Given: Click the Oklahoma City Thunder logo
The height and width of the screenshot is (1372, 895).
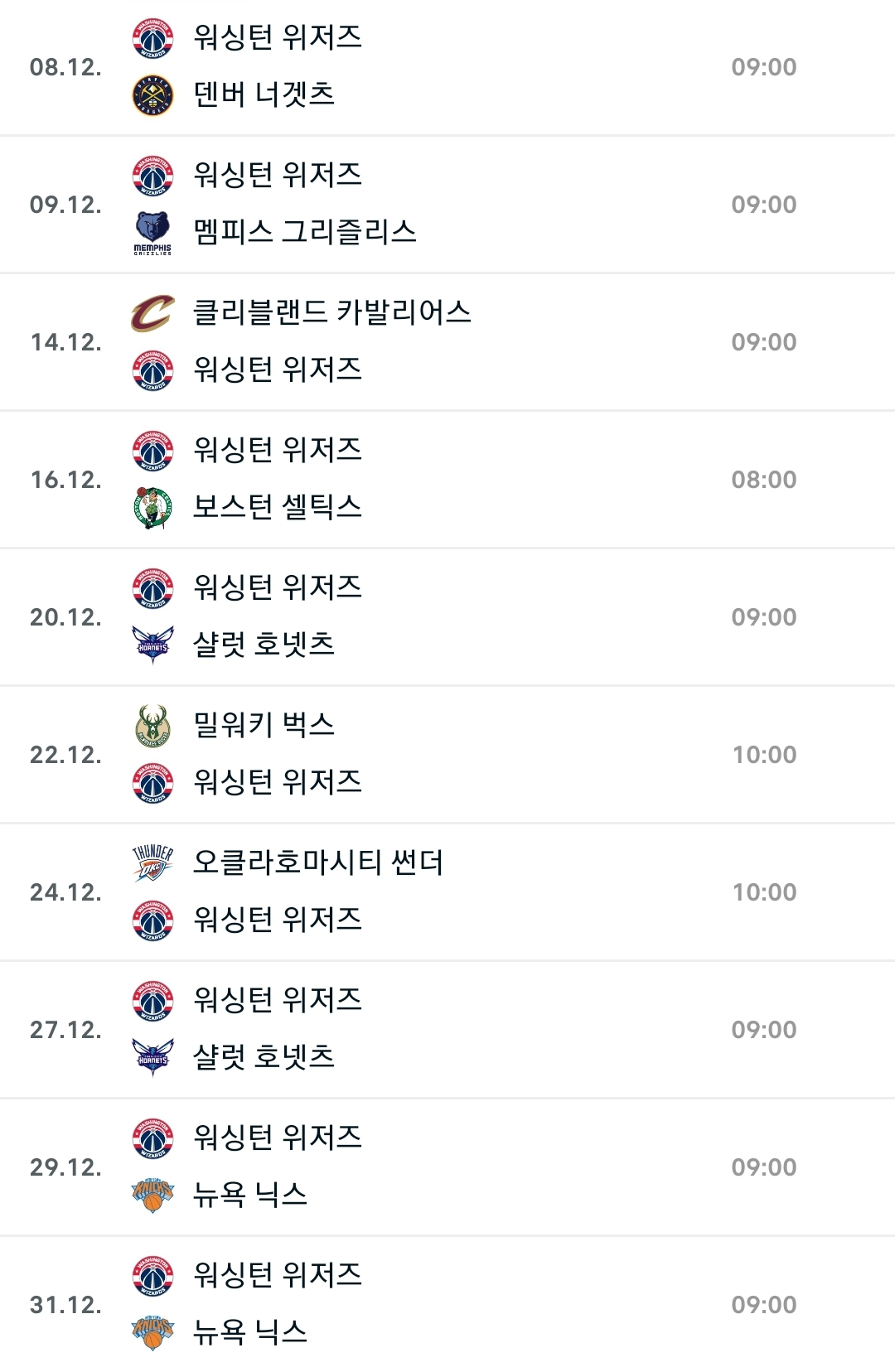Looking at the screenshot, I should pyautogui.click(x=153, y=863).
